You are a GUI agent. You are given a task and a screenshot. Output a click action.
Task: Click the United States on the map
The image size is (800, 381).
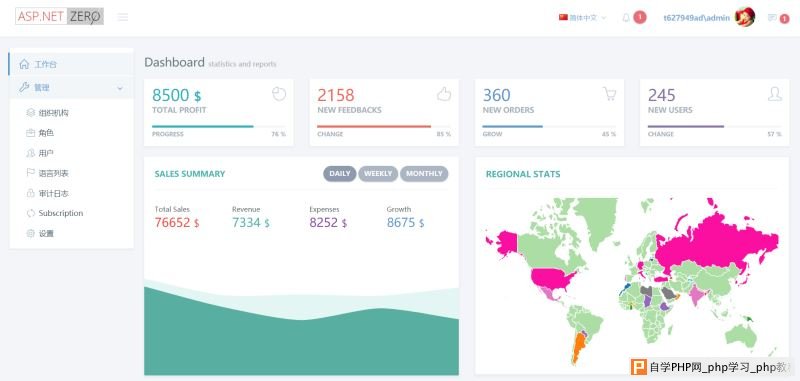(551, 278)
